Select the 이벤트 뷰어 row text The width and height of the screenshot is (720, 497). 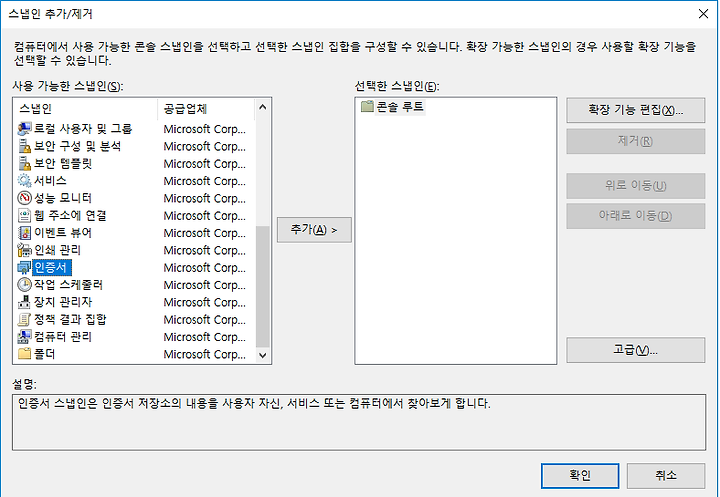(63, 233)
